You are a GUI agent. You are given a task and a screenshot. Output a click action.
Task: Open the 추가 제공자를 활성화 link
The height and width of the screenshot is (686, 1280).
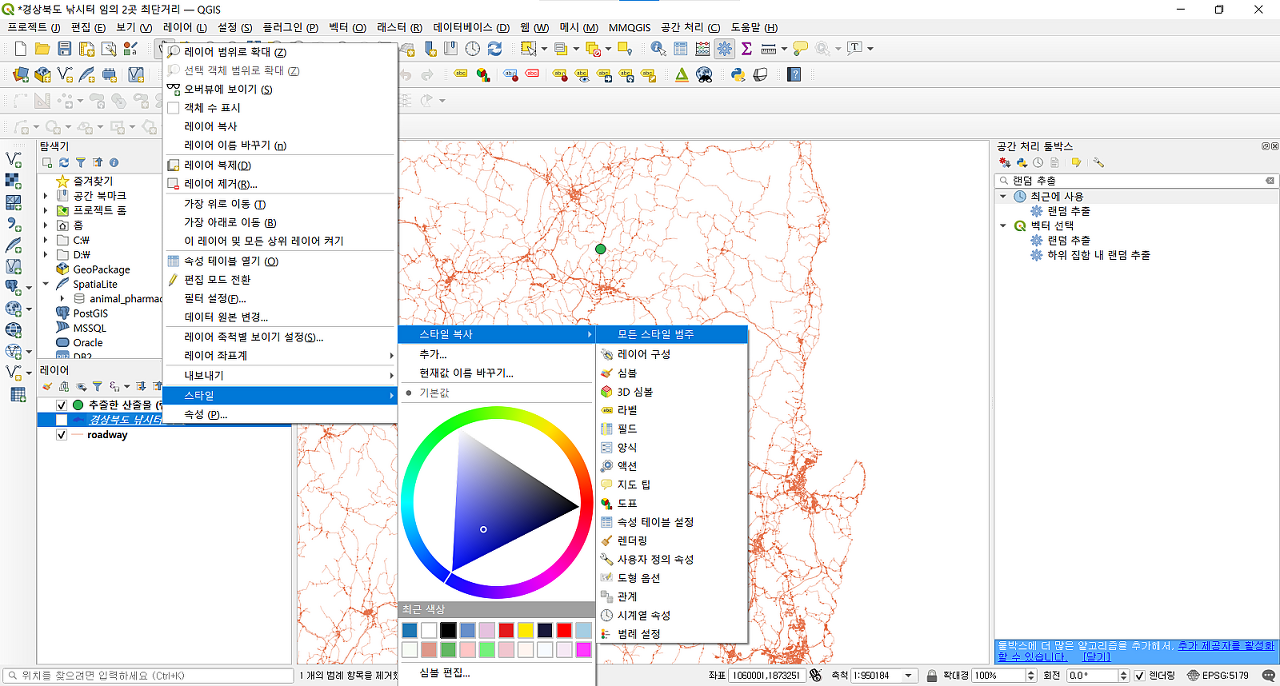click(x=1225, y=646)
